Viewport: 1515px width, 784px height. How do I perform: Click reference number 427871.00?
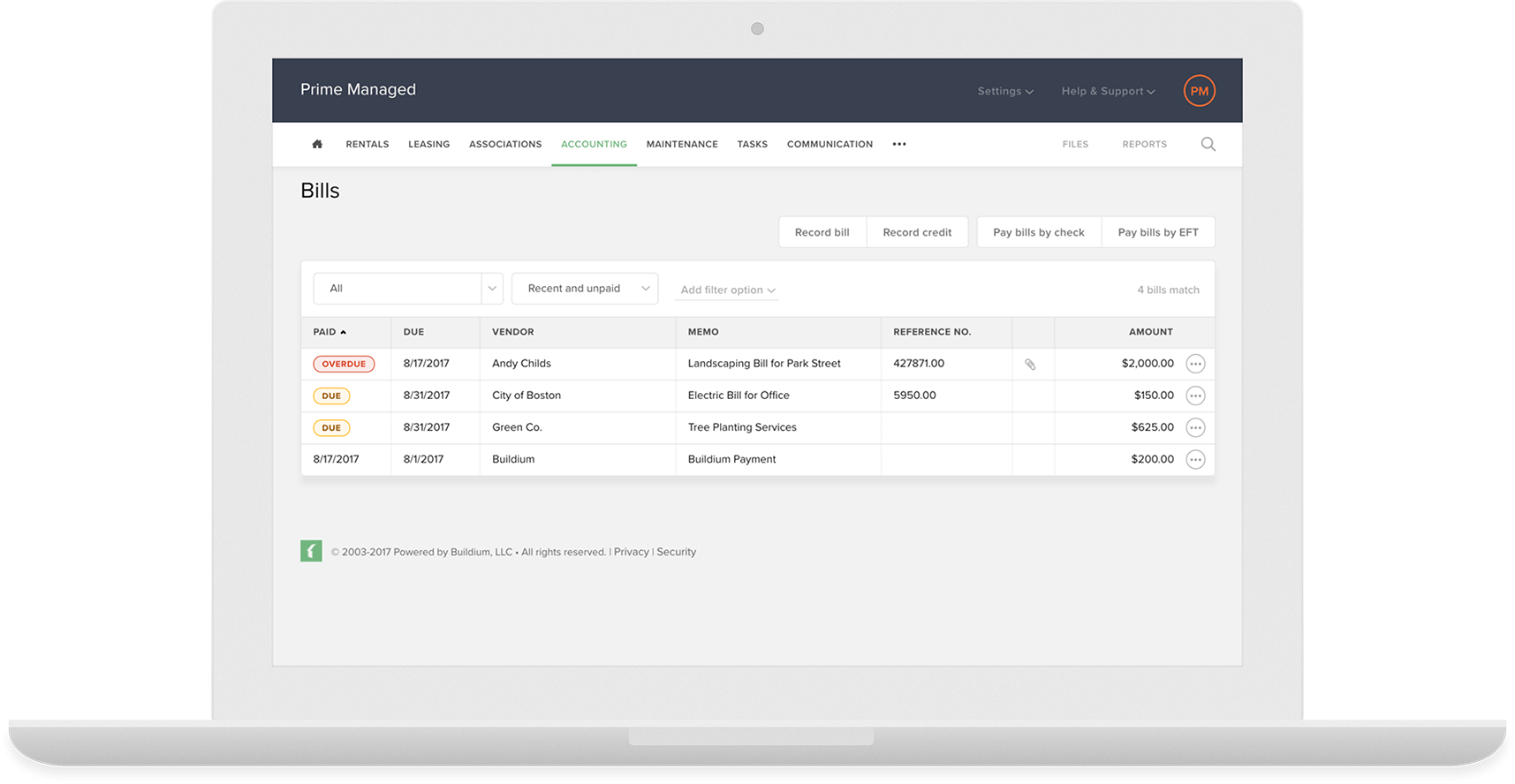[x=919, y=364]
